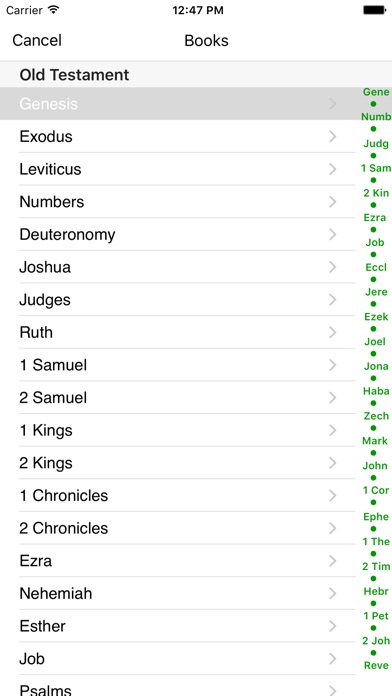
Task: Open the 1 Chronicles row
Action: (178, 495)
